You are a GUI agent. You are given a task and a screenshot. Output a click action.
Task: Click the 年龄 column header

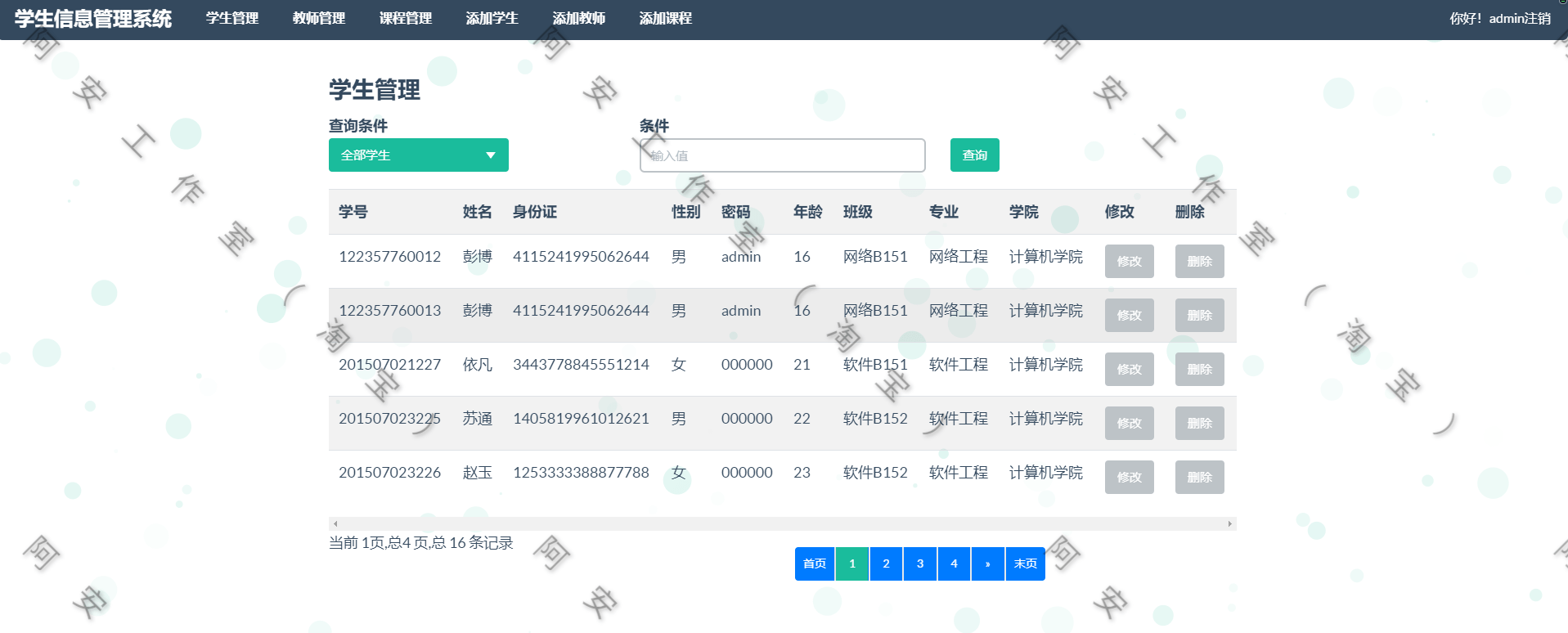point(808,212)
